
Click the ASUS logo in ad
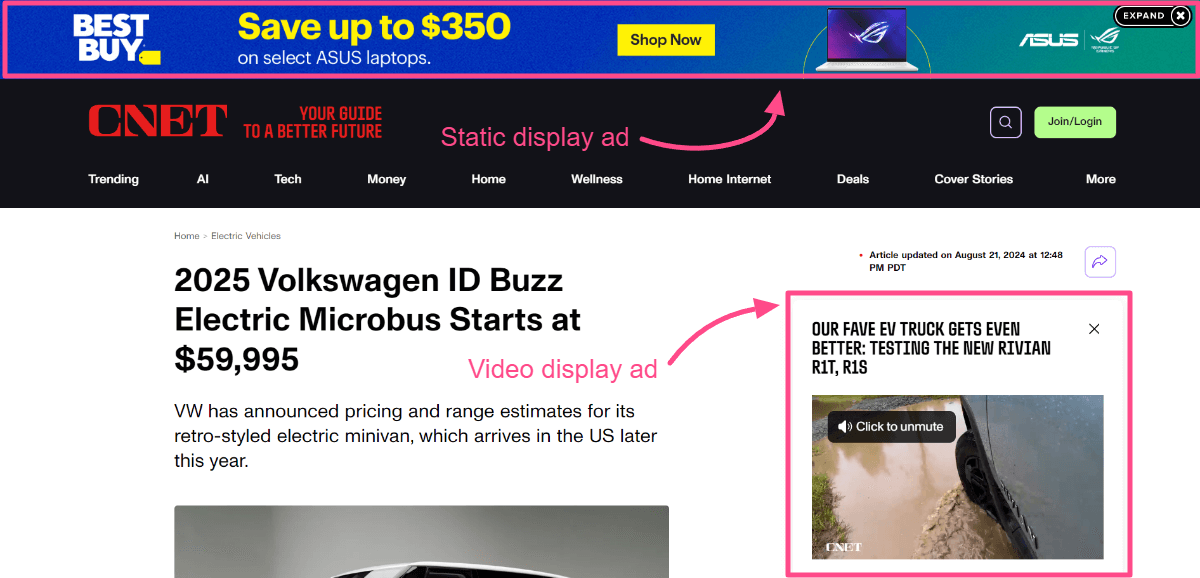click(1048, 40)
